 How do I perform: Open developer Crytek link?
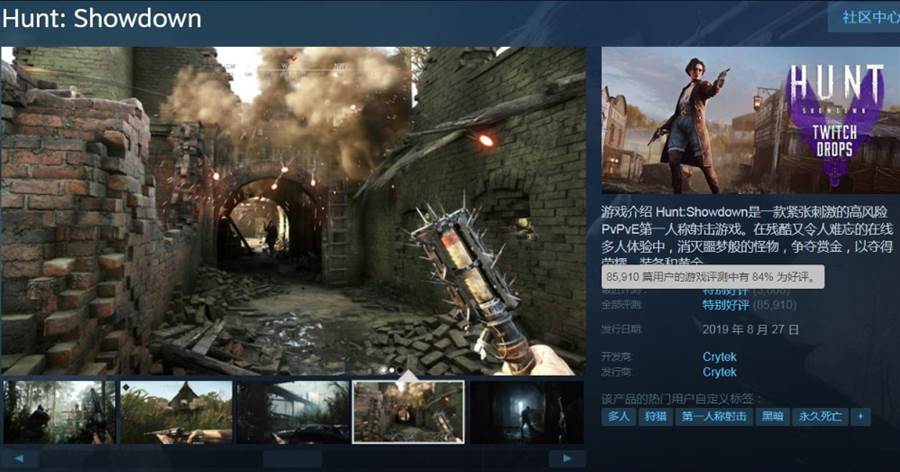719,357
